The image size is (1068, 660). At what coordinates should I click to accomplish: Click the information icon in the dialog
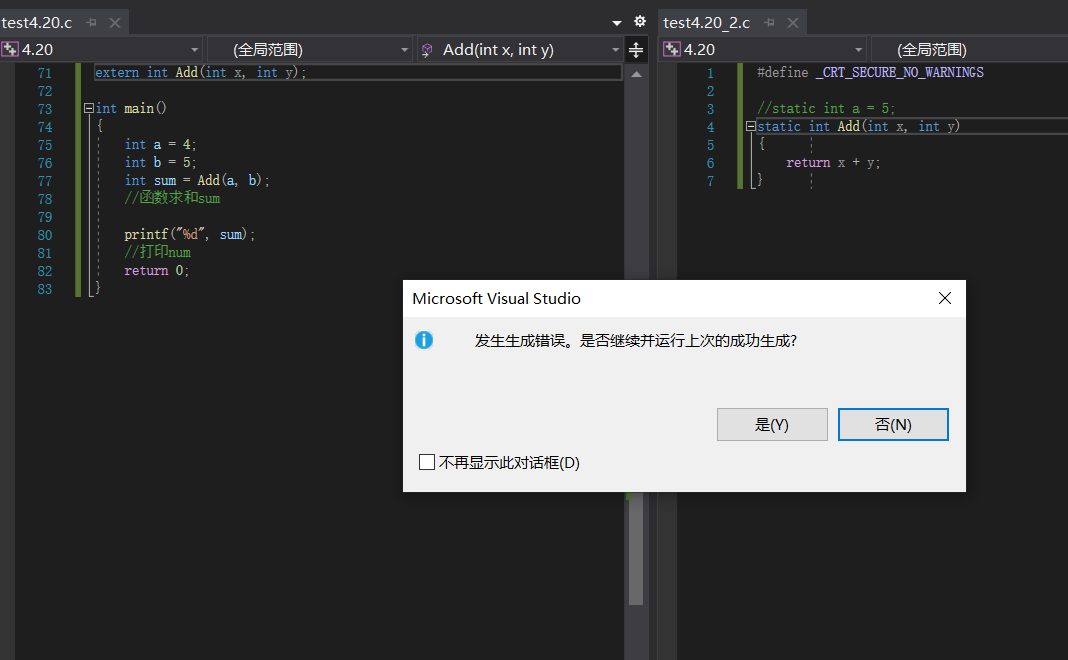tap(424, 340)
